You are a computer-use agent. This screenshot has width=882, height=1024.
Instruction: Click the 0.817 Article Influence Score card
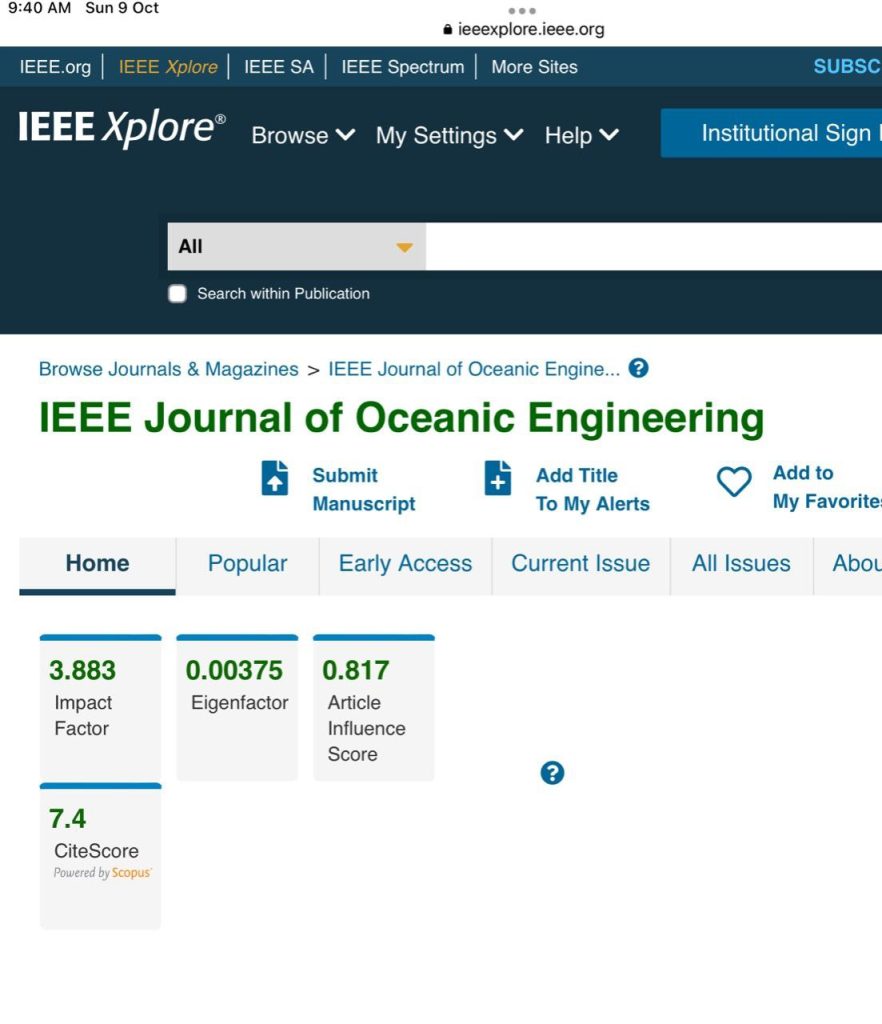(x=374, y=707)
